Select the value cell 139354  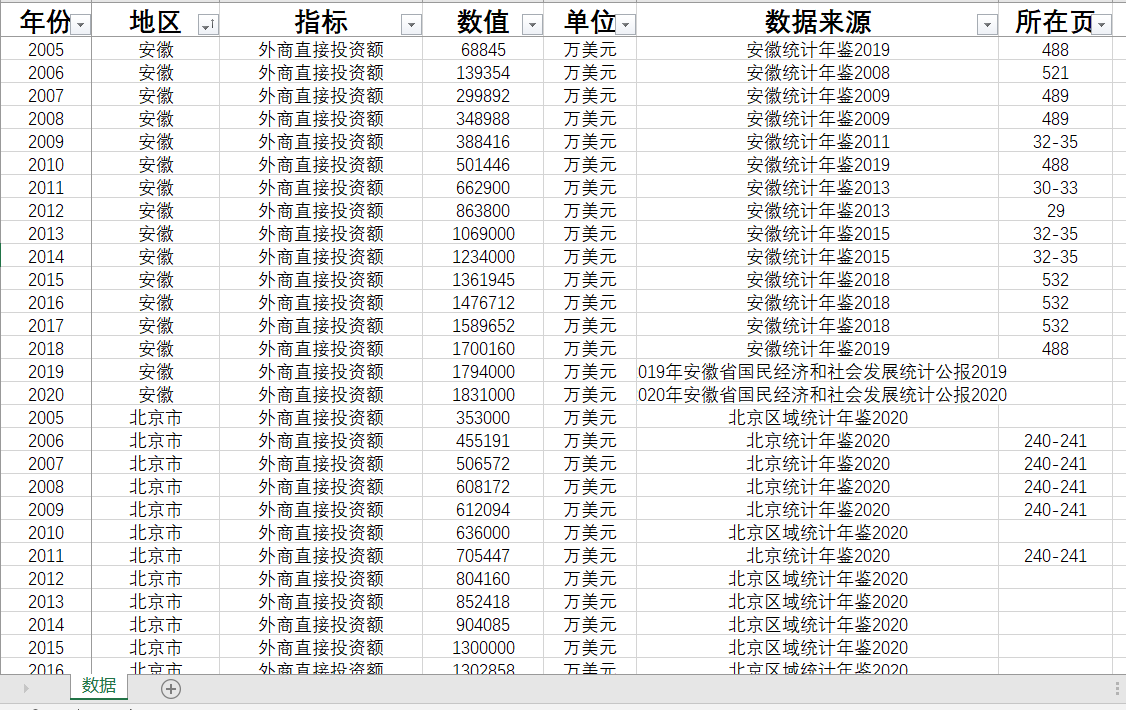click(x=483, y=73)
